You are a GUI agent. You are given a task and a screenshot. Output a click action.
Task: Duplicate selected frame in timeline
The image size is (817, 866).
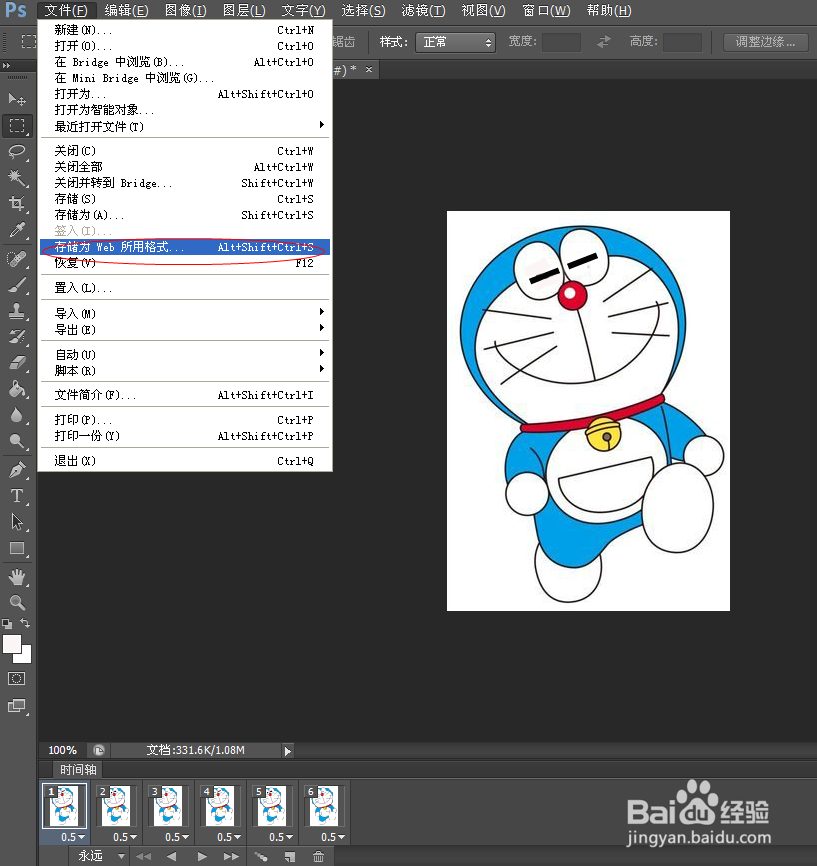[x=289, y=857]
